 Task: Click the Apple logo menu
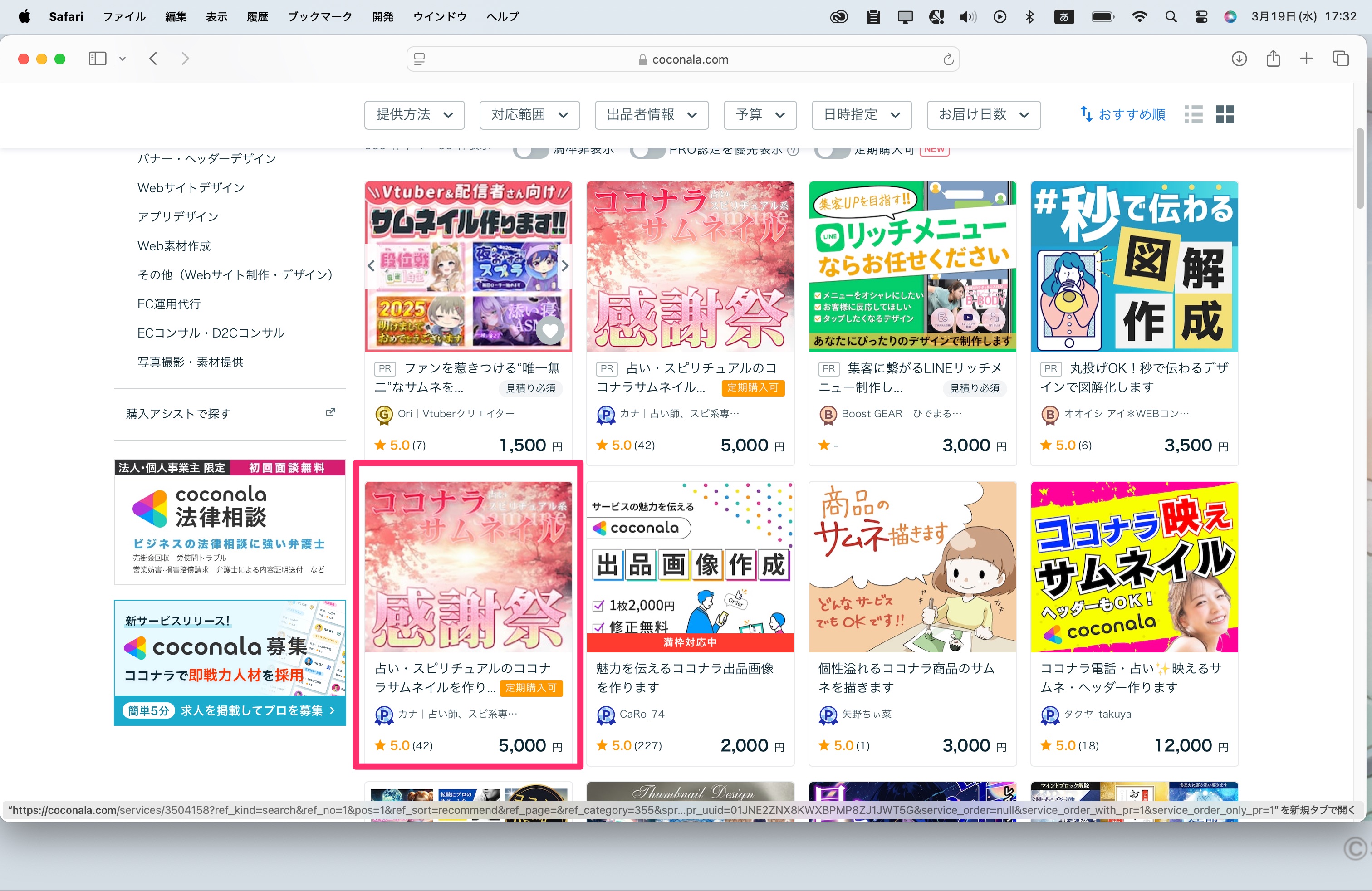coord(24,16)
